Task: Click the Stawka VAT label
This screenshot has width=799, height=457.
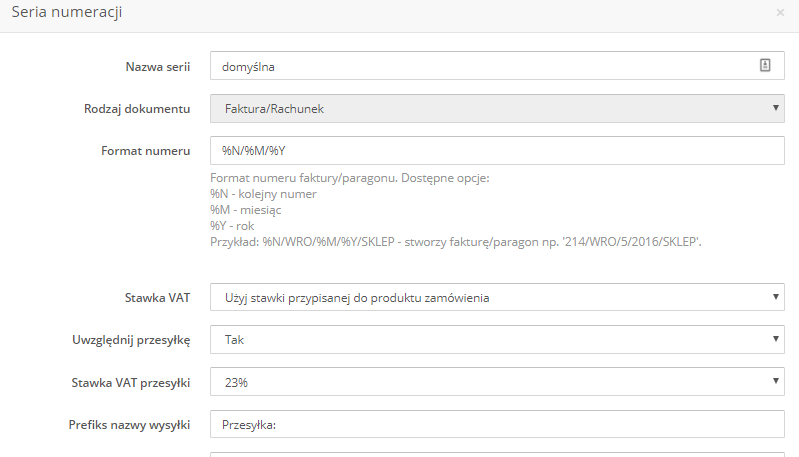Action: (x=157, y=298)
